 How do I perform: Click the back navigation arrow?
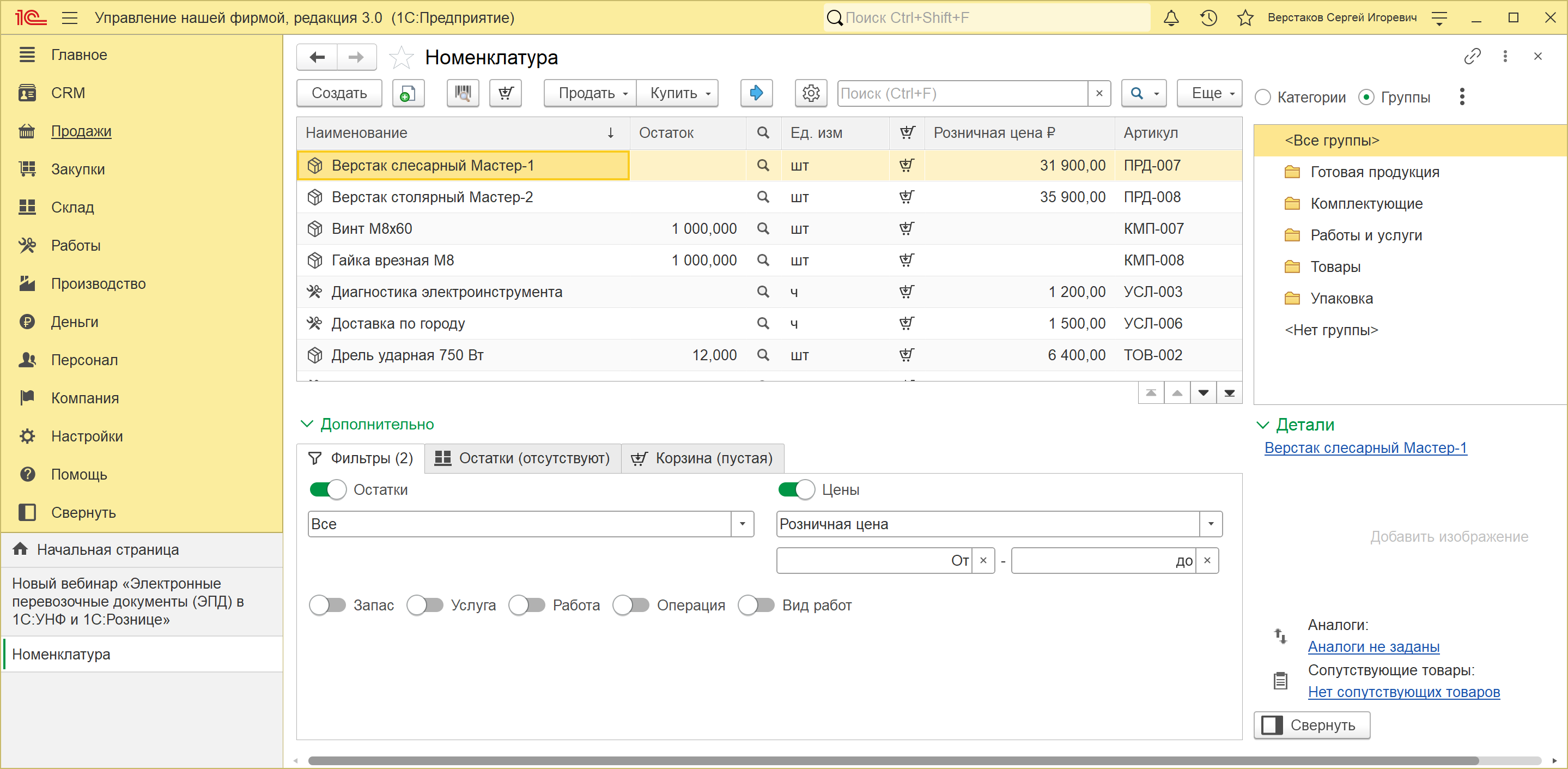point(317,57)
